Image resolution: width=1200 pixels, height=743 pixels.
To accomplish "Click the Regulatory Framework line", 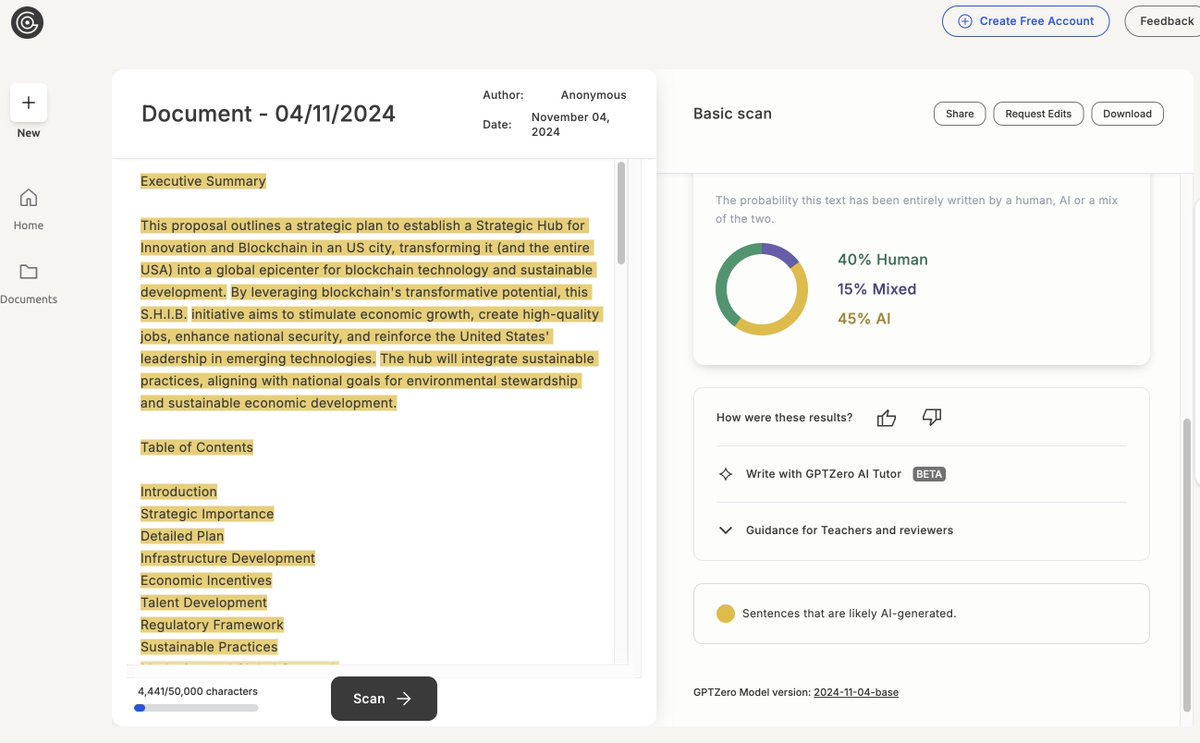I will tap(212, 624).
